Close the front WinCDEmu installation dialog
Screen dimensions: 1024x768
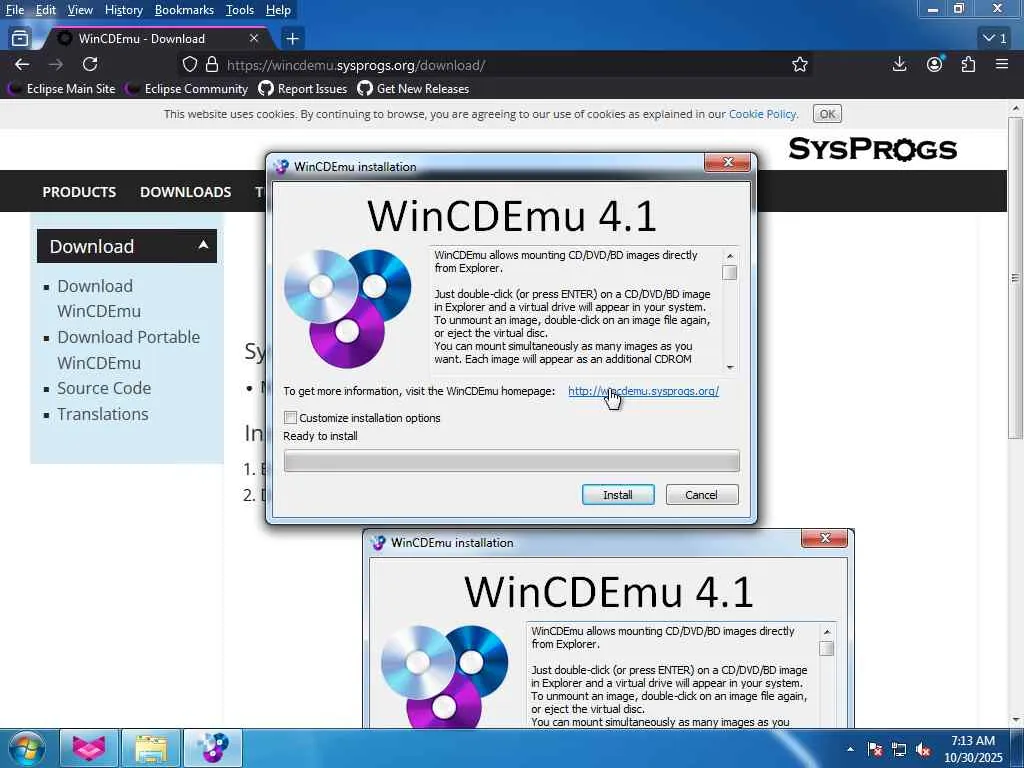click(728, 162)
